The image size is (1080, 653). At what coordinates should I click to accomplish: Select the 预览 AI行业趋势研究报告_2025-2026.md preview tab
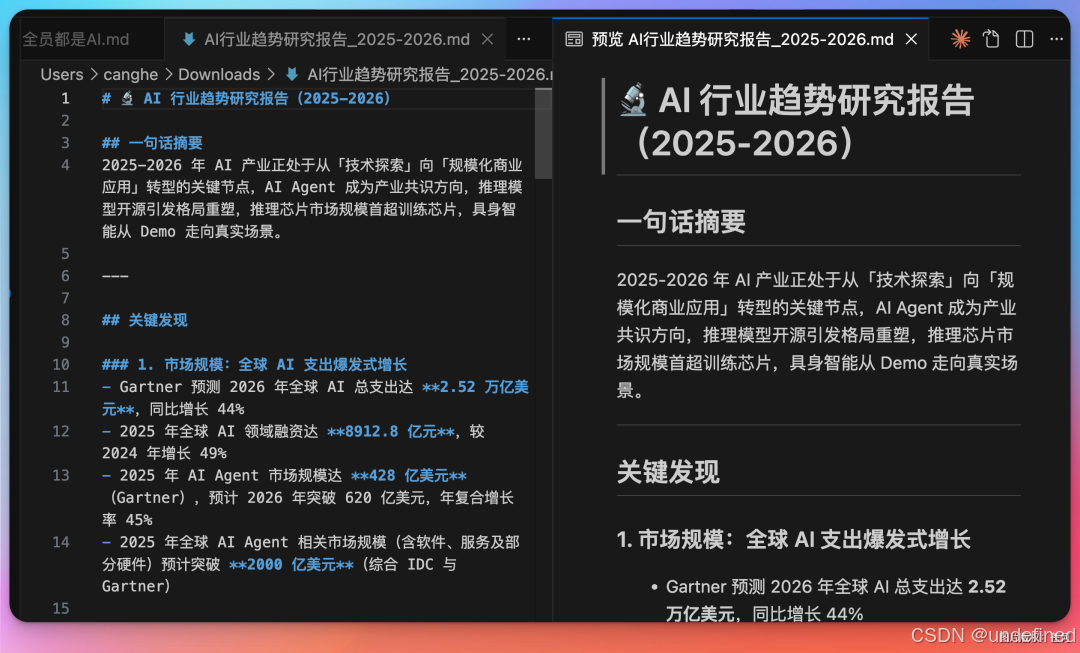pos(741,39)
